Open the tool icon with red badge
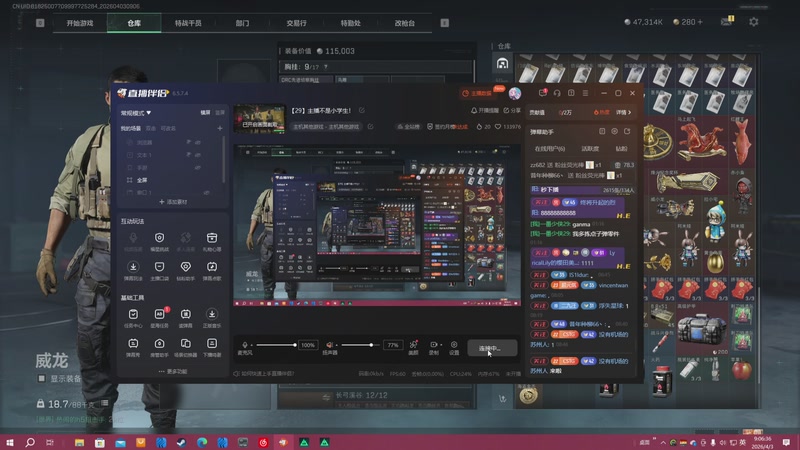Image resolution: width=800 pixels, height=450 pixels. click(160, 314)
